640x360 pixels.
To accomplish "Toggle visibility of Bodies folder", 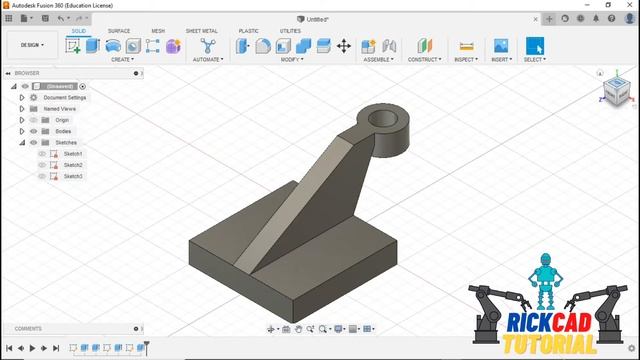I will tap(33, 131).
